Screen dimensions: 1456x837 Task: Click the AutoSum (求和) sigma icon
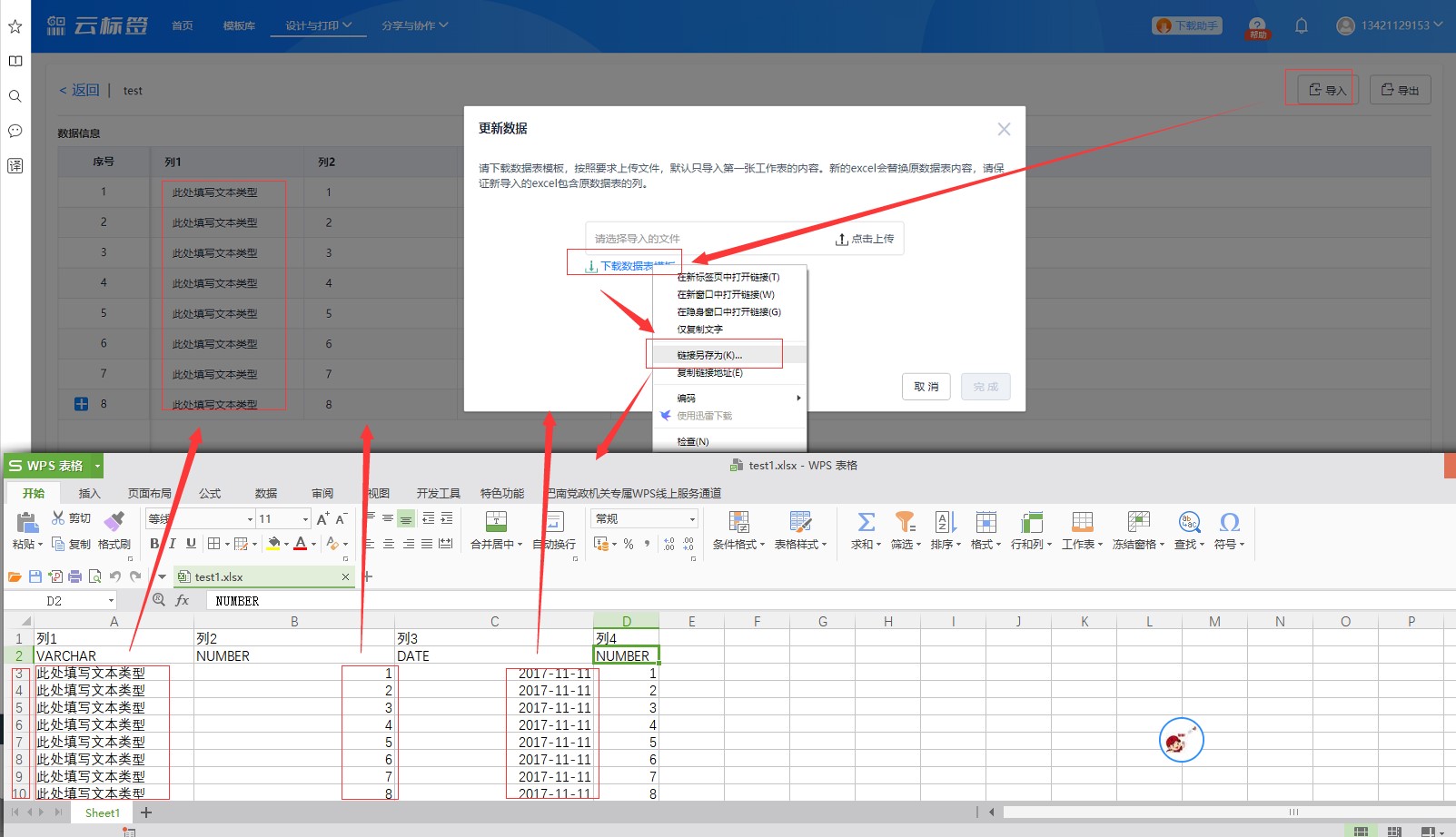point(867,521)
